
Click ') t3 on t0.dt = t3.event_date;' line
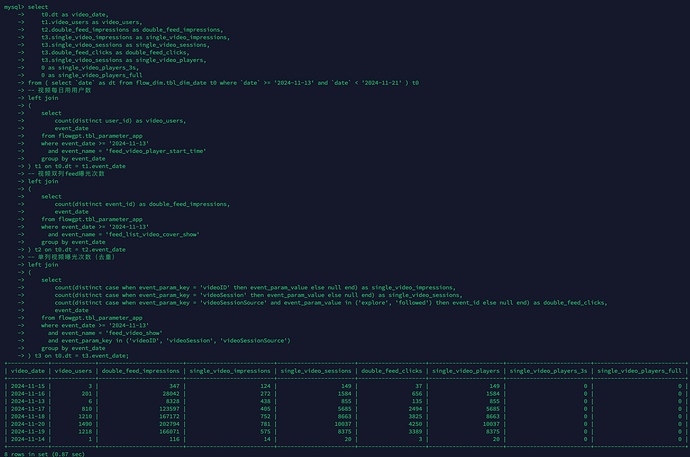click(x=78, y=356)
